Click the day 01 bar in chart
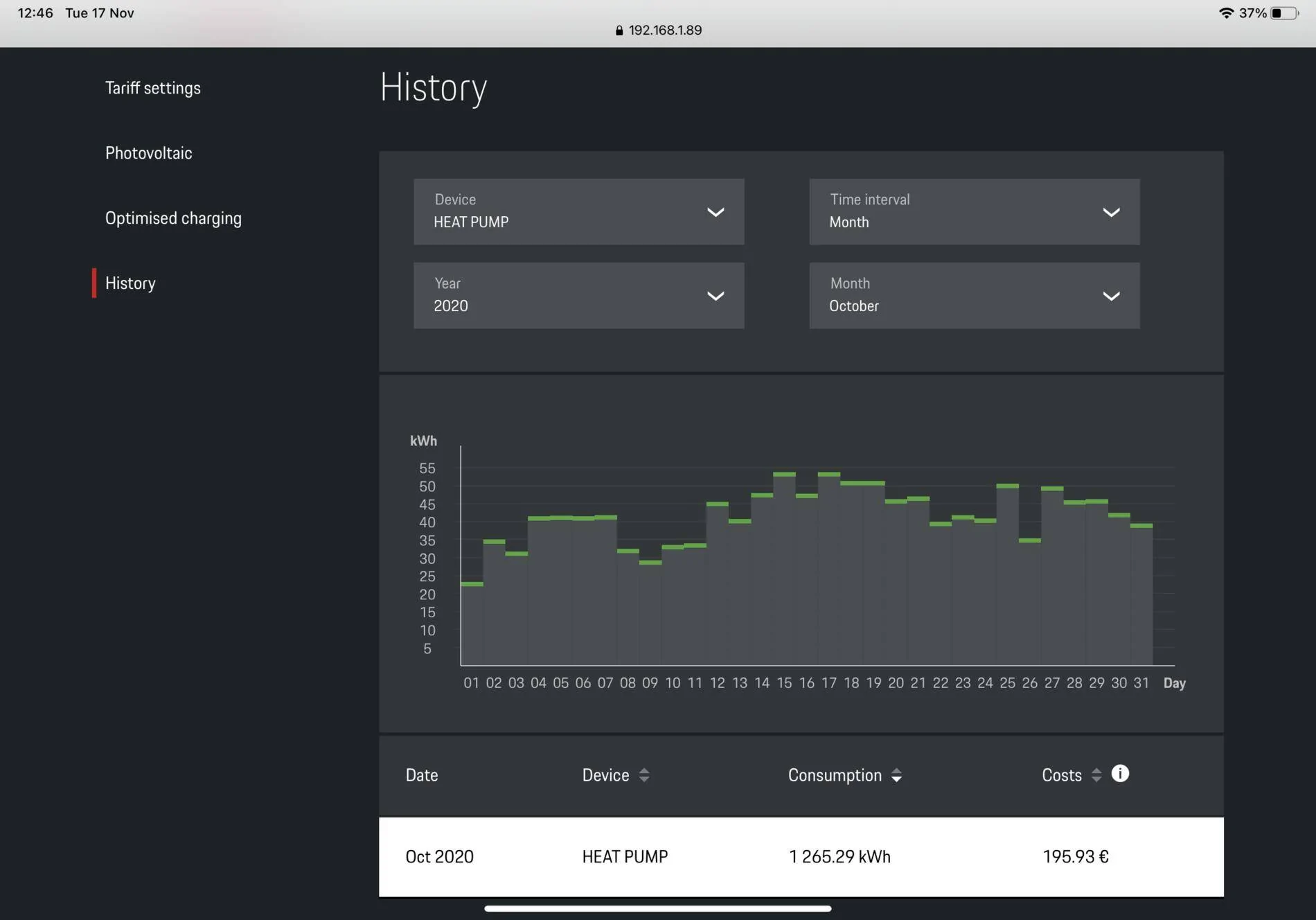The height and width of the screenshot is (920, 1316). click(472, 624)
